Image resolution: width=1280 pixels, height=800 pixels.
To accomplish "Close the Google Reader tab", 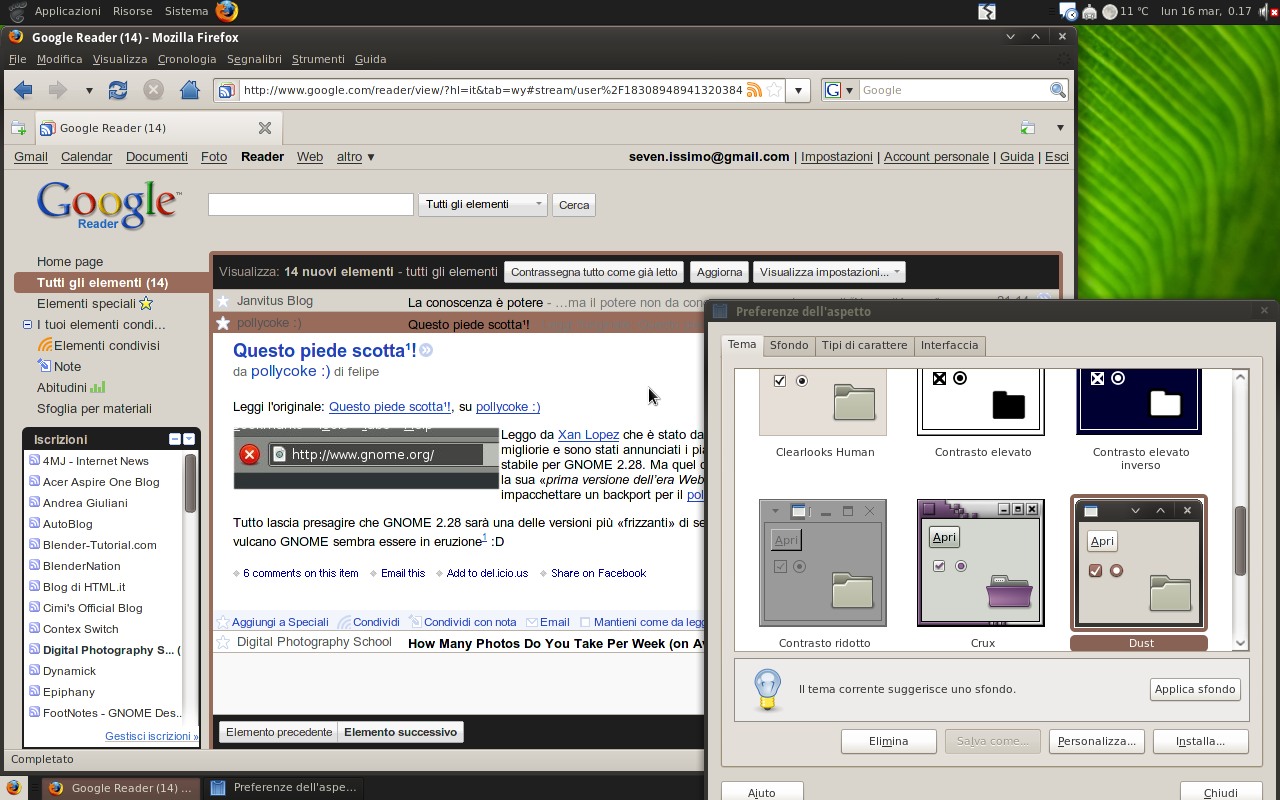I will [265, 128].
